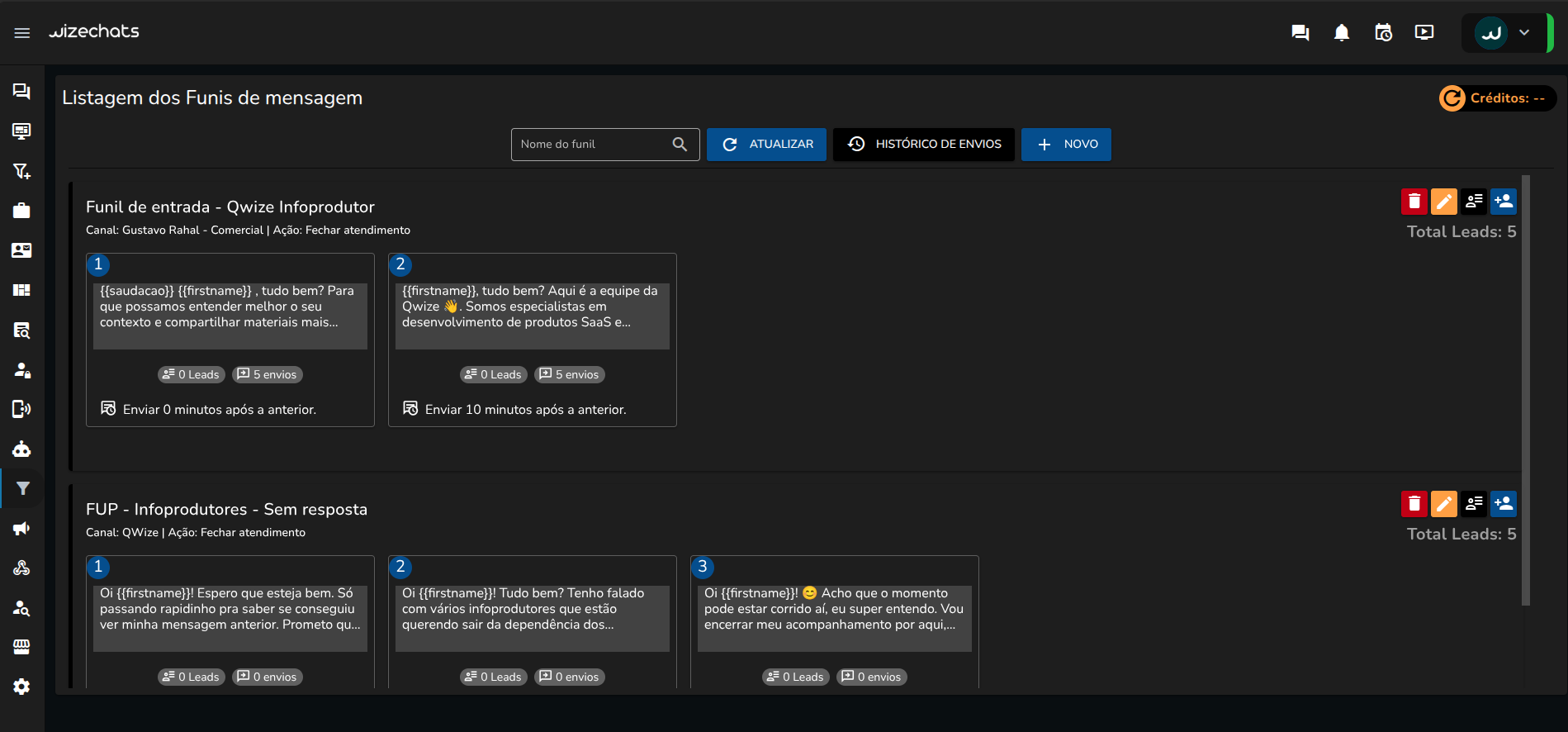Image resolution: width=1568 pixels, height=732 pixels.
Task: Open the briefcase icon in sidebar
Action: [22, 211]
